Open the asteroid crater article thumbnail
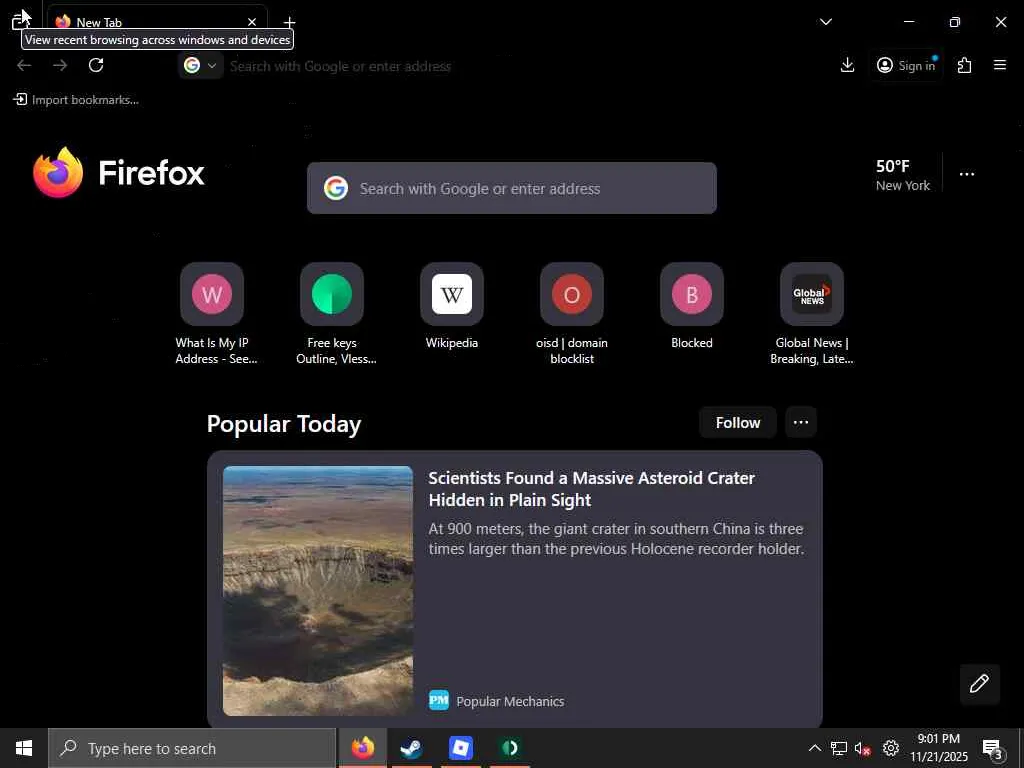This screenshot has width=1024, height=768. click(x=318, y=591)
